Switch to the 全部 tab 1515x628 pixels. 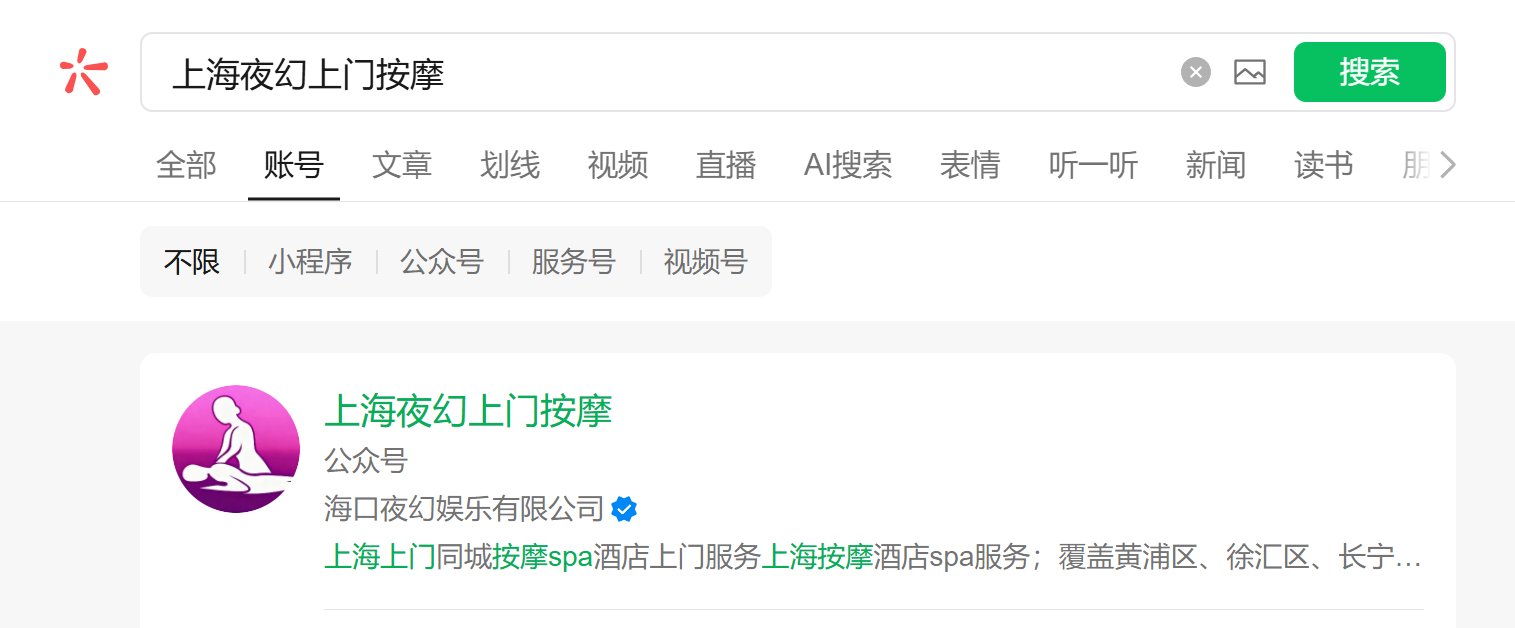(186, 165)
